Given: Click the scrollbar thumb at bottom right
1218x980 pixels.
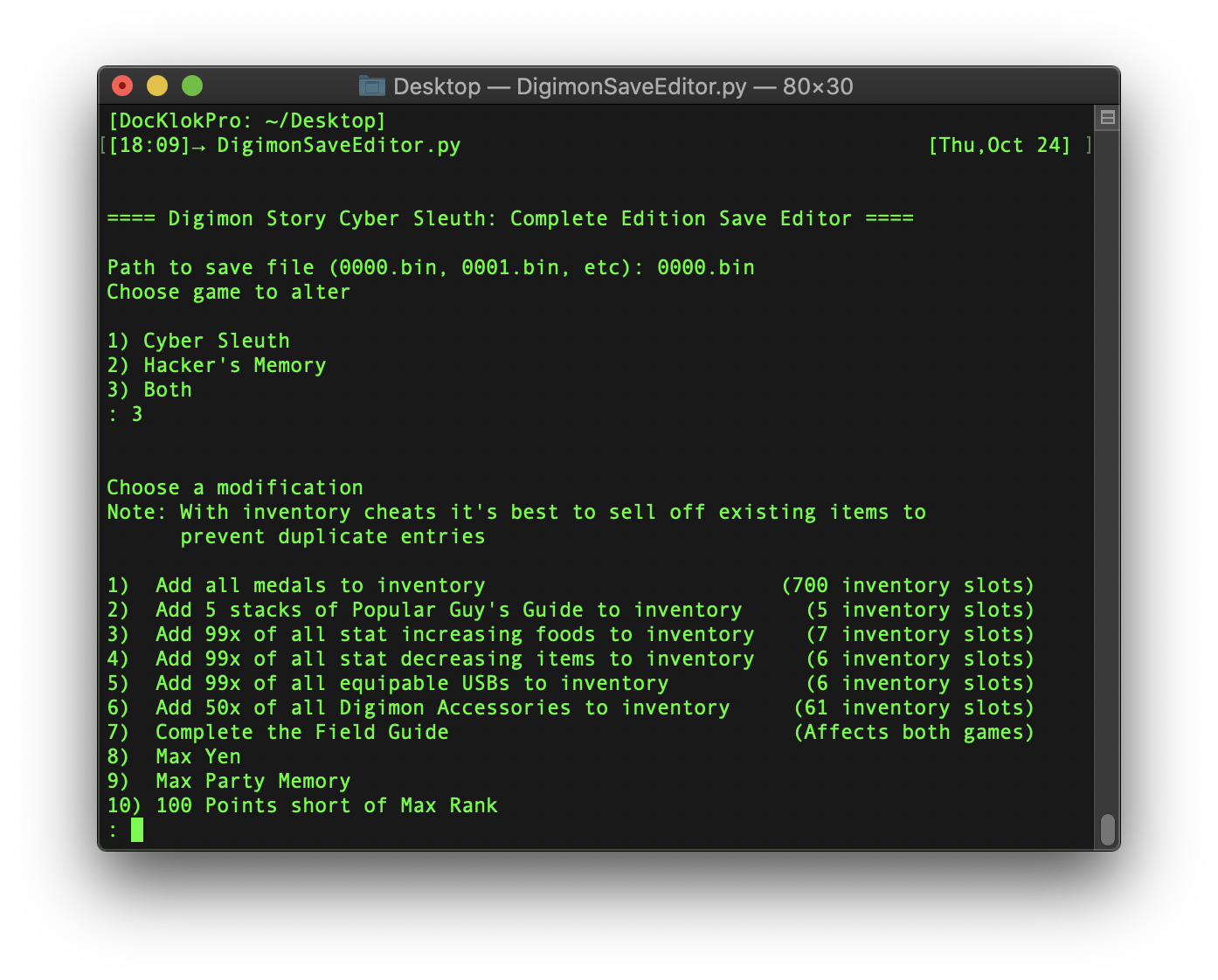Looking at the screenshot, I should 1108,830.
